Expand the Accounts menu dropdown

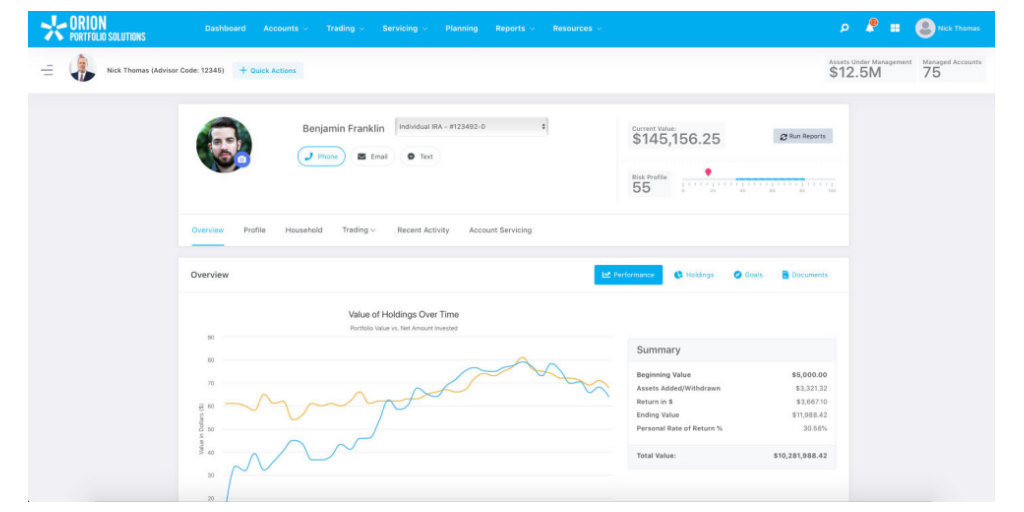coord(285,28)
